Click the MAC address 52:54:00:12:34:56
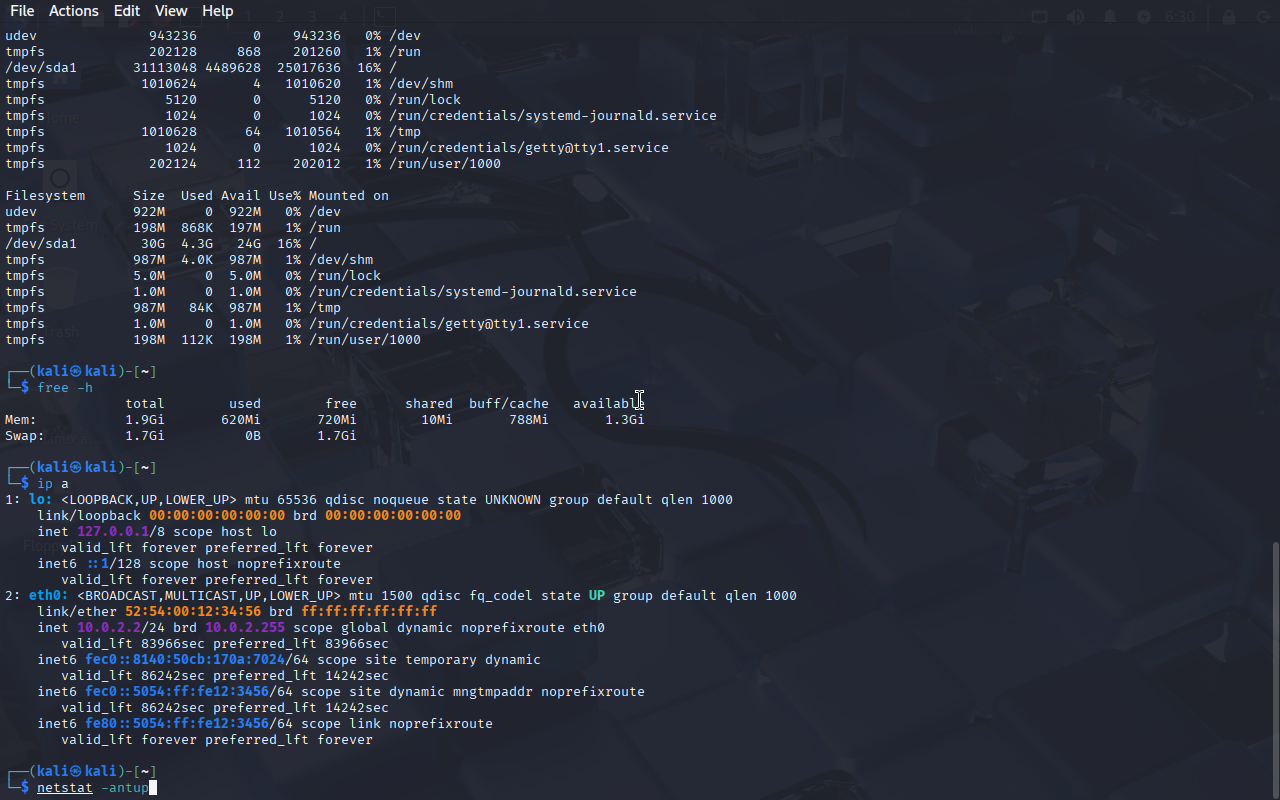The height and width of the screenshot is (800, 1280). pyautogui.click(x=193, y=612)
